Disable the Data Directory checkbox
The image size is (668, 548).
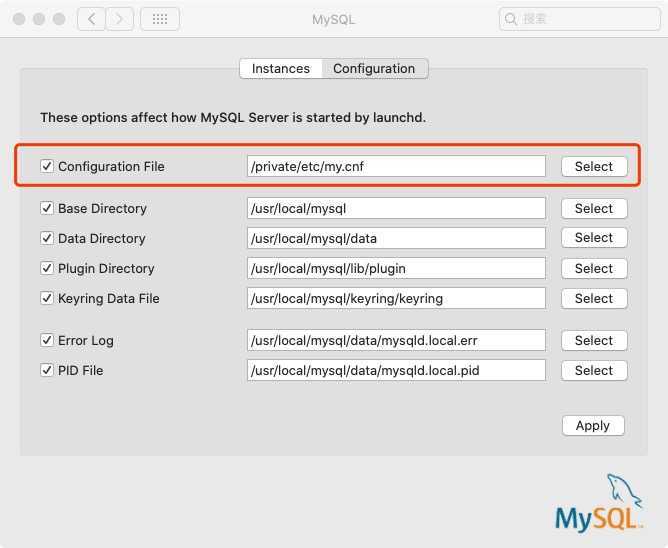[47, 238]
